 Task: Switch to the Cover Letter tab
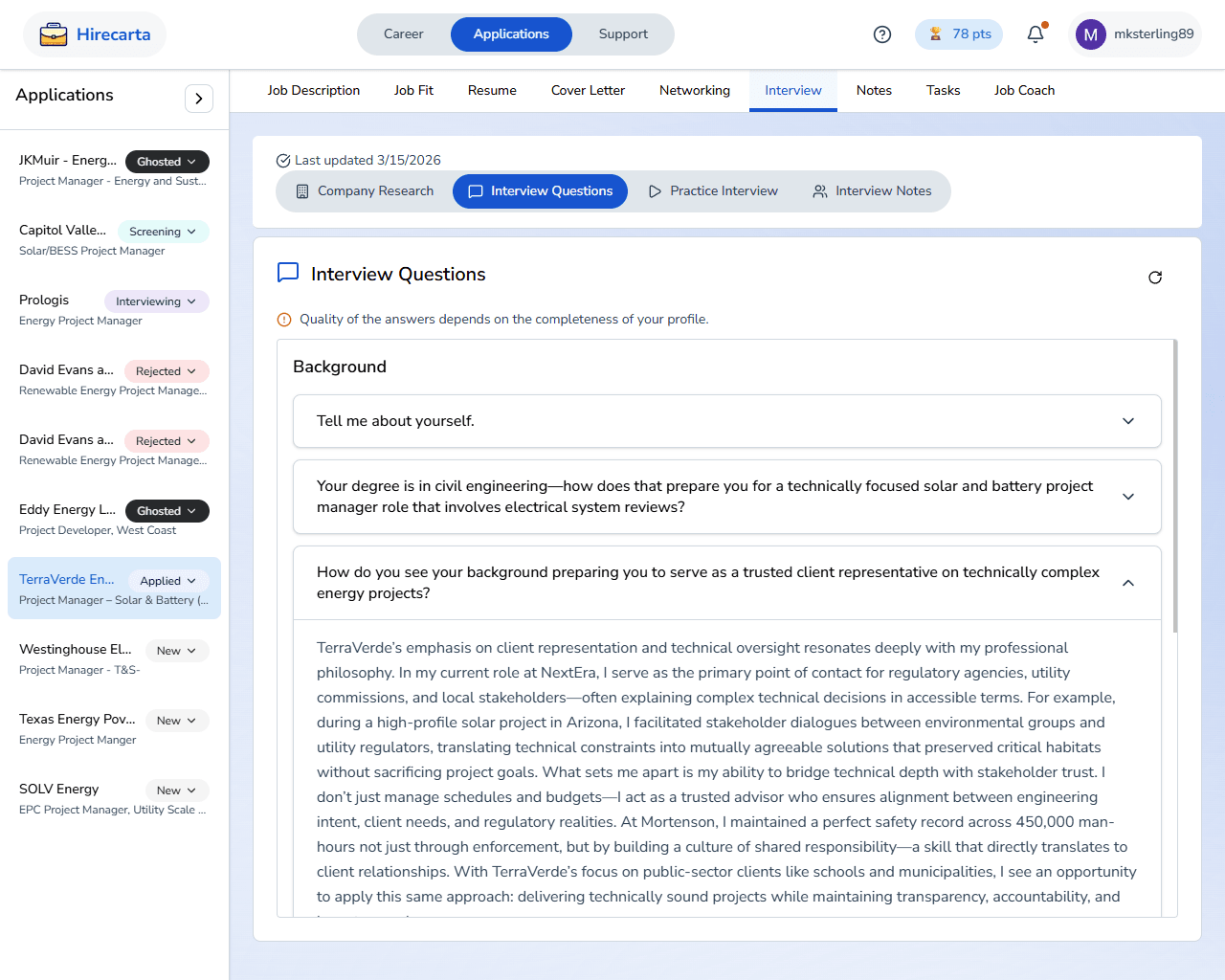click(x=588, y=91)
